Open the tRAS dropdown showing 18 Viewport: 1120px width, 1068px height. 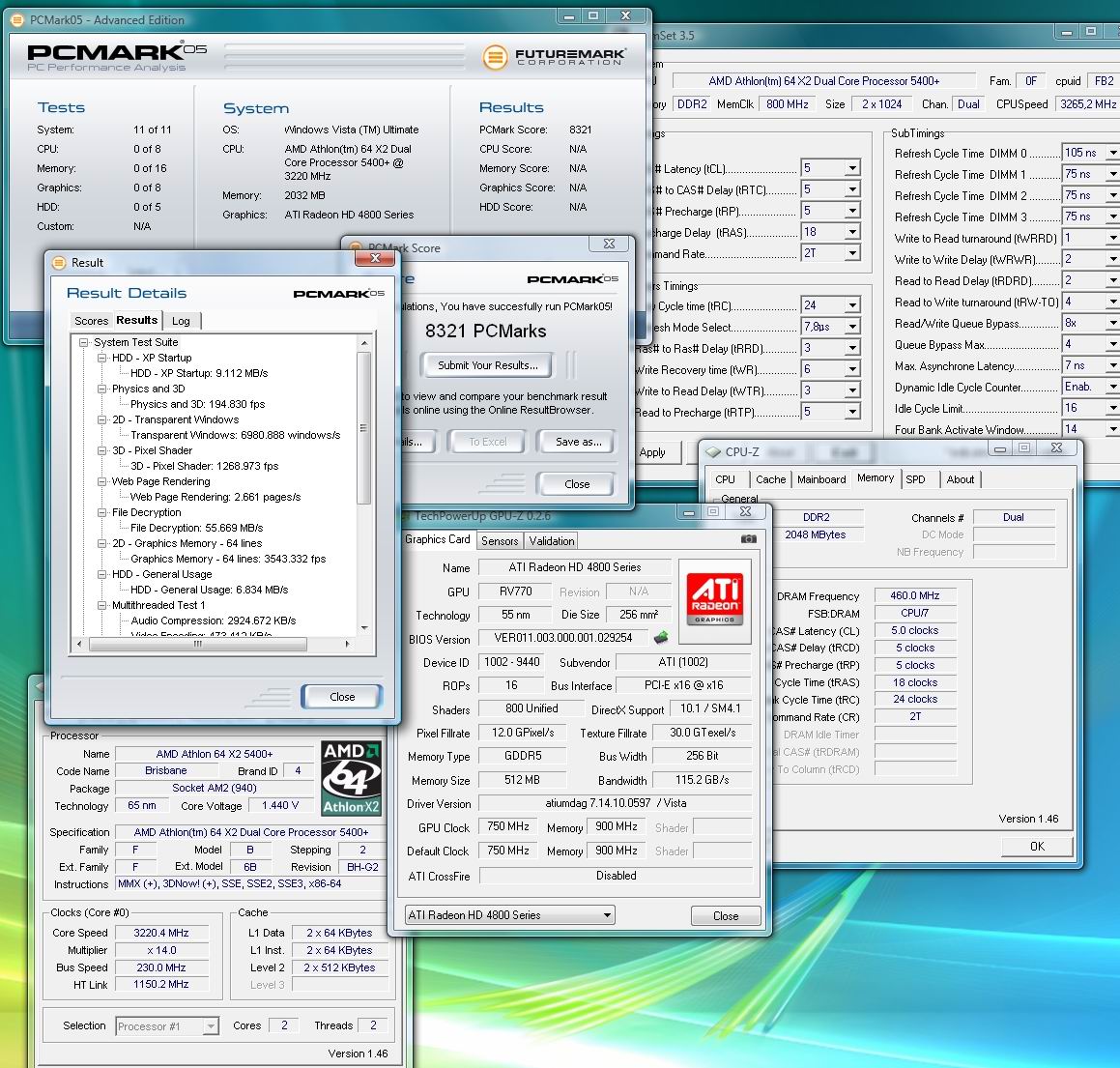(852, 232)
